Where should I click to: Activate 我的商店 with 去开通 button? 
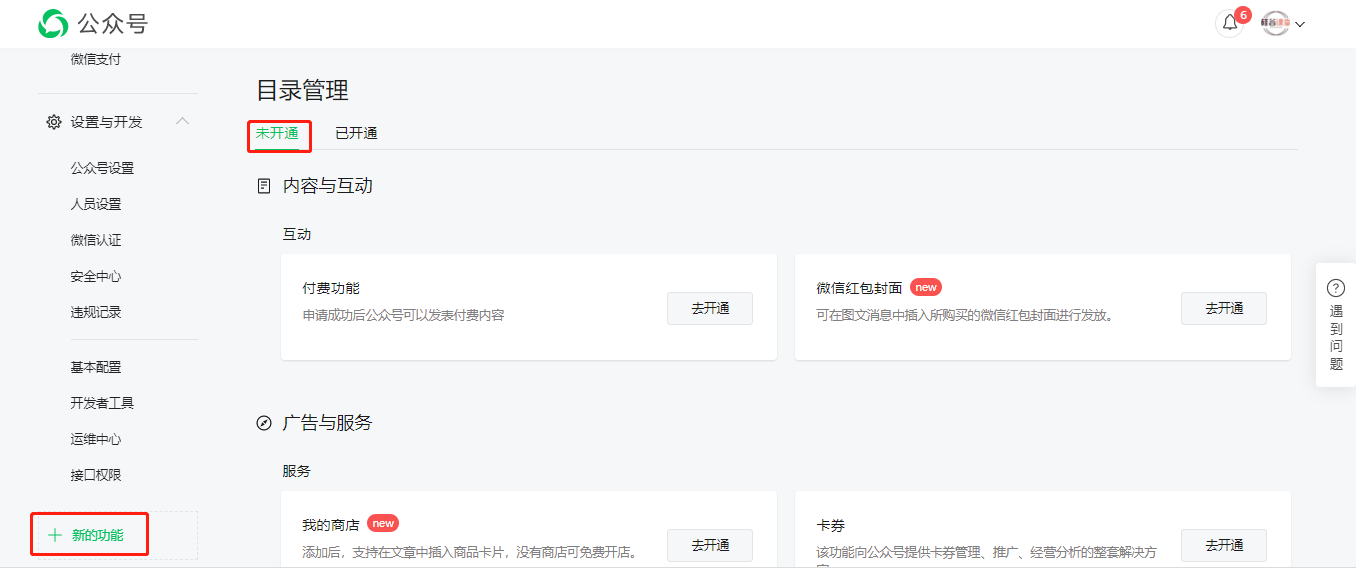pos(710,545)
